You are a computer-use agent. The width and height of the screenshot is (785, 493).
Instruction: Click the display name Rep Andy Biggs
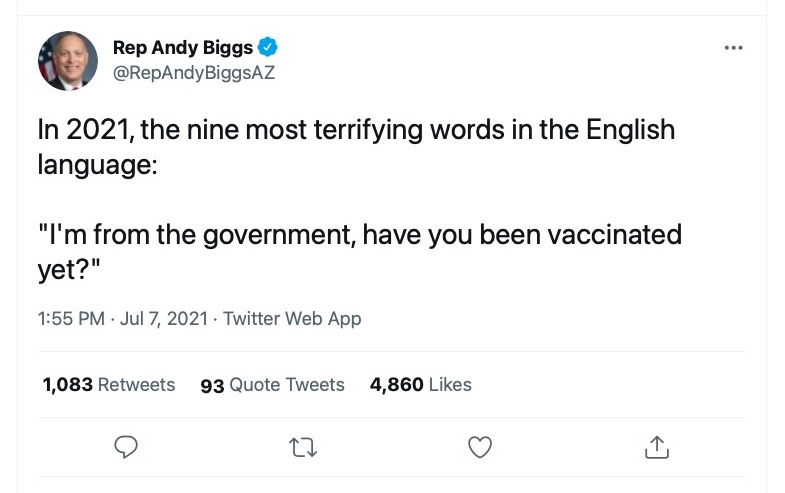tap(182, 47)
